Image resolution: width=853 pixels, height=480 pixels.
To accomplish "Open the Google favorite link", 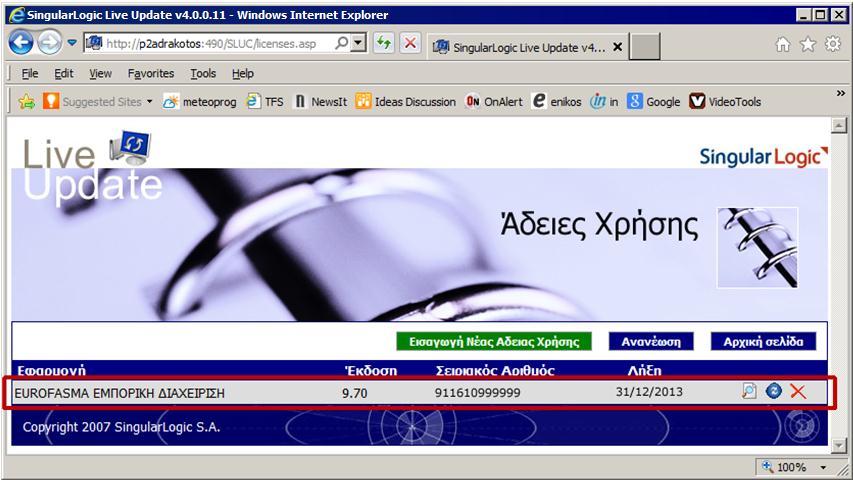I will pyautogui.click(x=653, y=102).
